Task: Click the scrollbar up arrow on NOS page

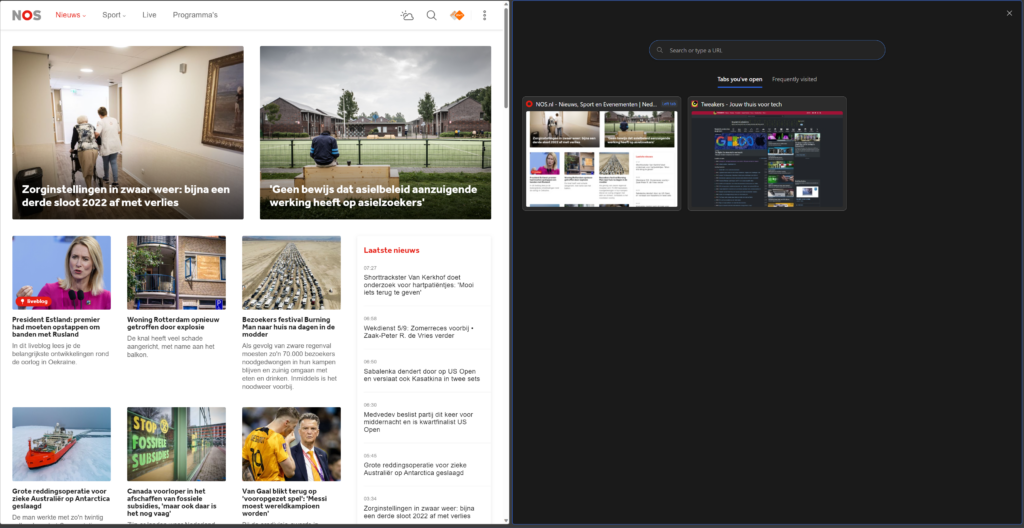Action: click(506, 3)
